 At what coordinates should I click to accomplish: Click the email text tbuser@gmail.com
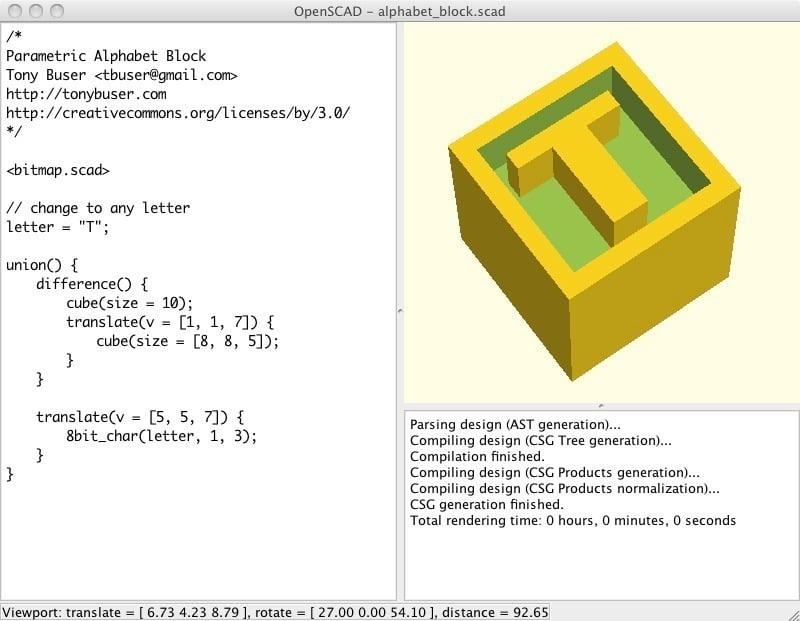(166, 75)
